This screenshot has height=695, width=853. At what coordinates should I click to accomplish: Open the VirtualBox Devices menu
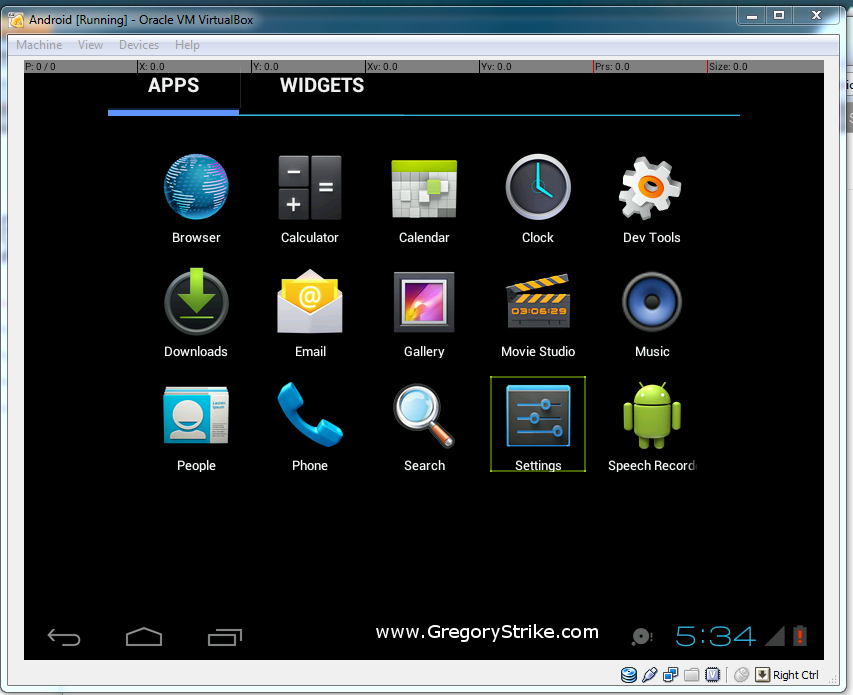click(x=138, y=45)
